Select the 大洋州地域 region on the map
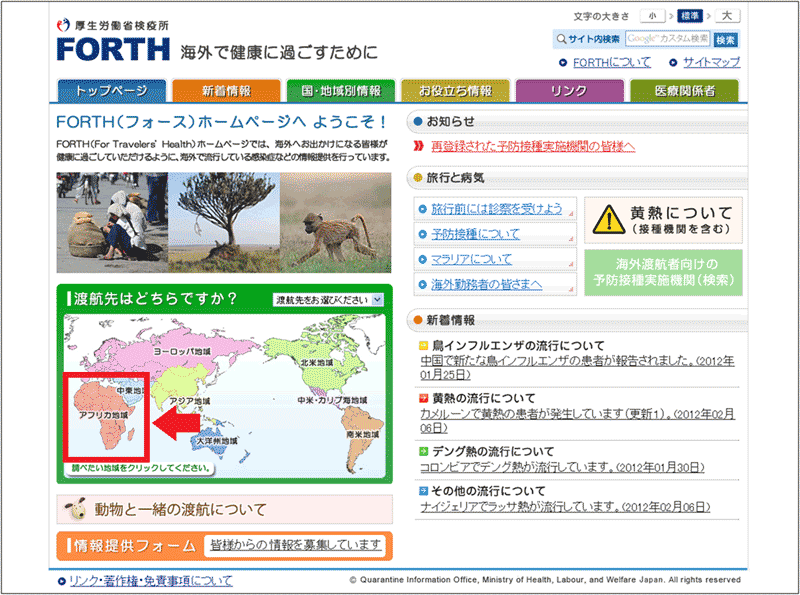 pyautogui.click(x=216, y=440)
